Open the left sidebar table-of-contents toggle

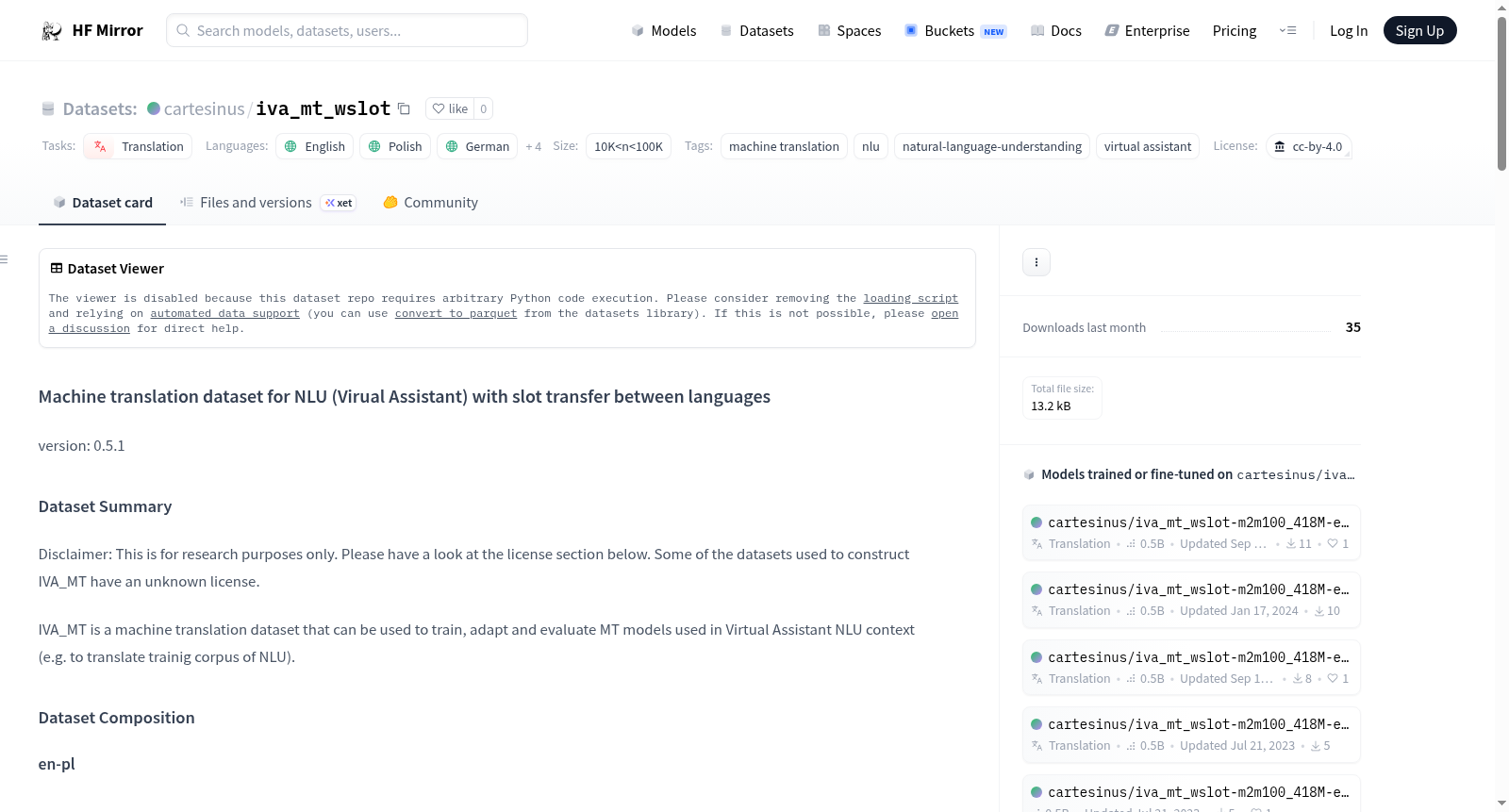pyautogui.click(x=4, y=259)
